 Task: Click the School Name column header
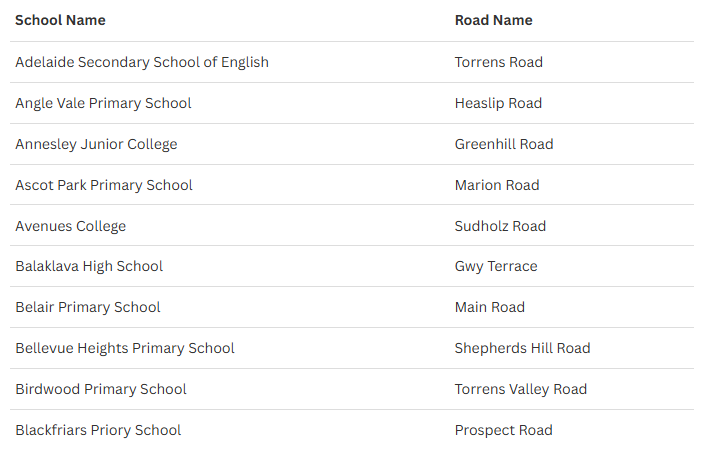pyautogui.click(x=60, y=20)
